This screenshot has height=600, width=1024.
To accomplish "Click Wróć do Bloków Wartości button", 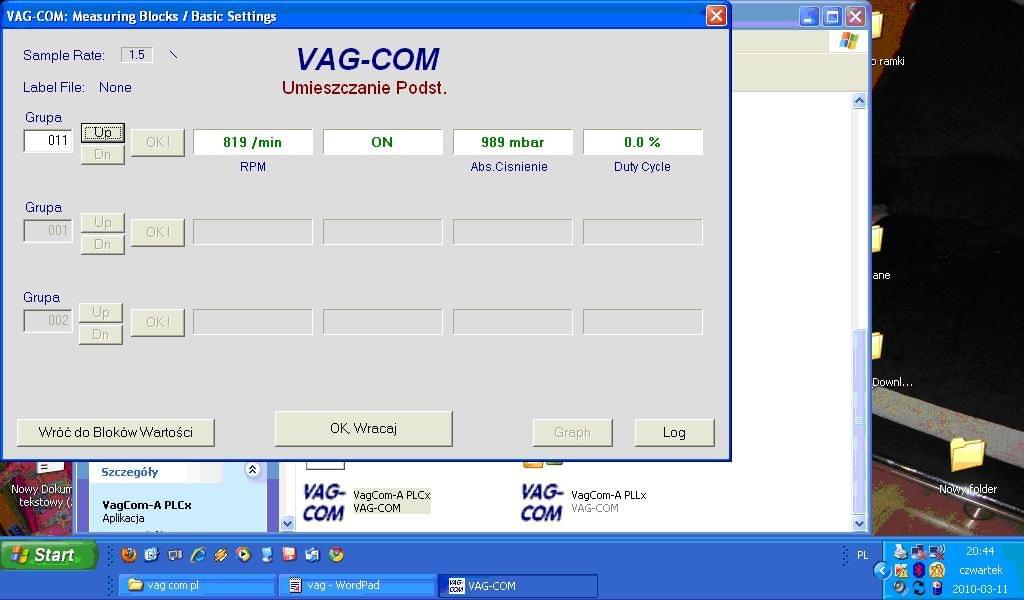I will [116, 432].
